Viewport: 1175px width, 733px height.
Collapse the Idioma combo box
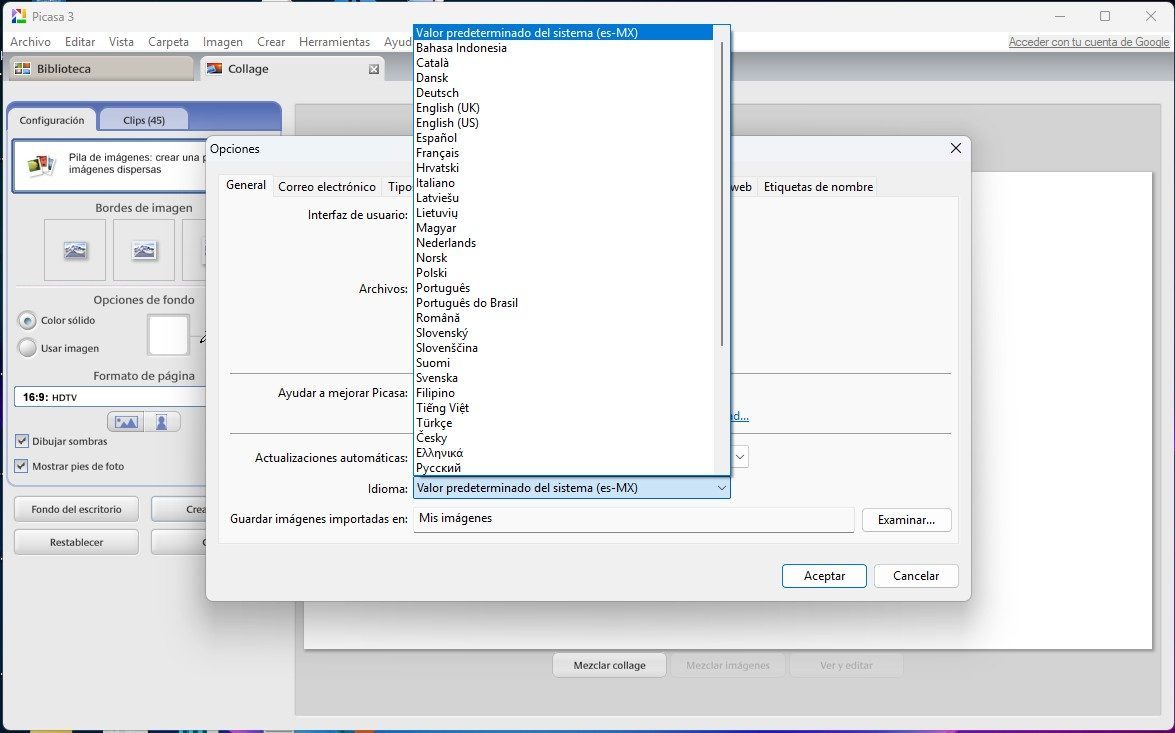tap(571, 488)
